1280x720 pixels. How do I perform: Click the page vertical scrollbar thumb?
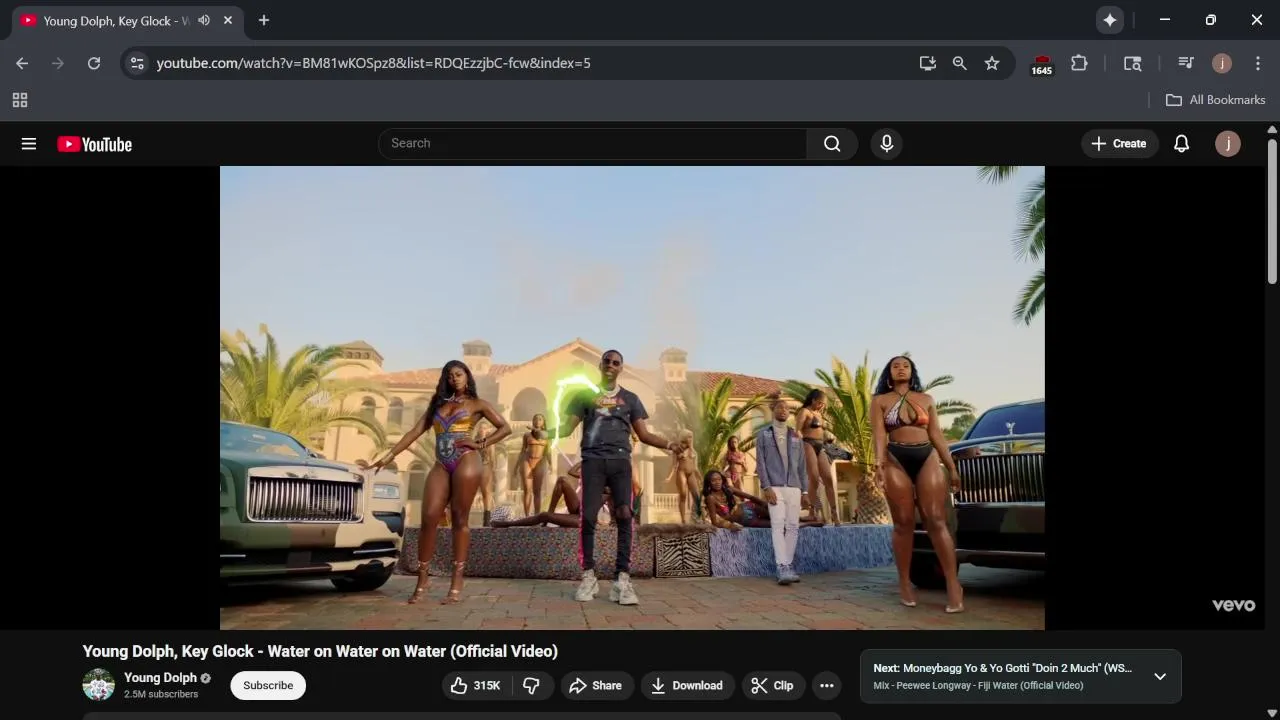pos(1272,211)
